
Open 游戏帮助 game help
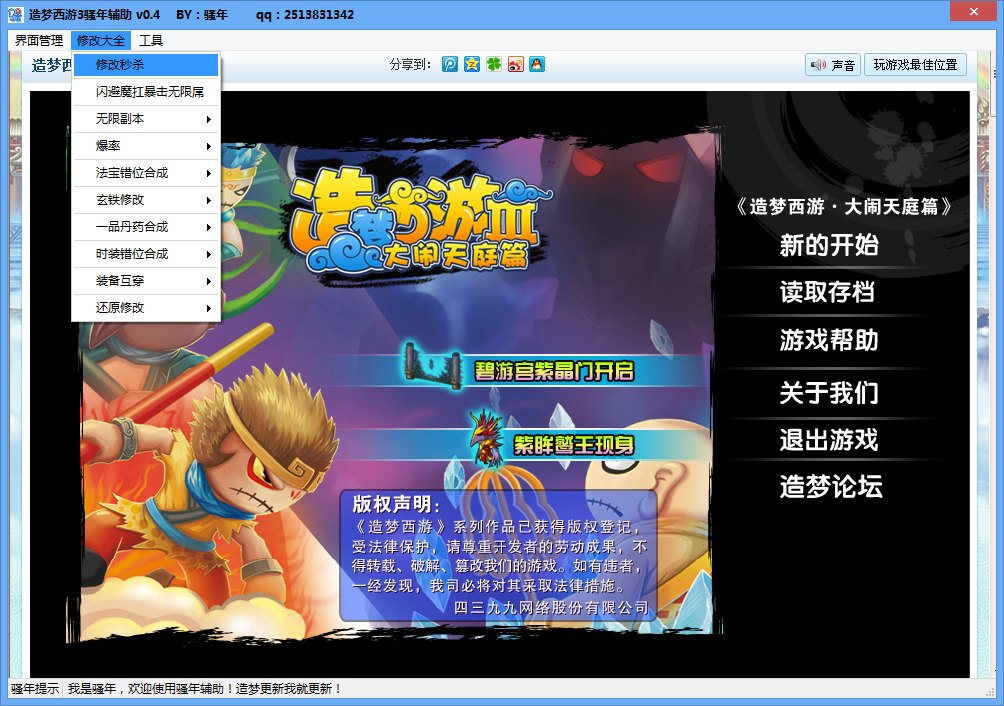829,340
